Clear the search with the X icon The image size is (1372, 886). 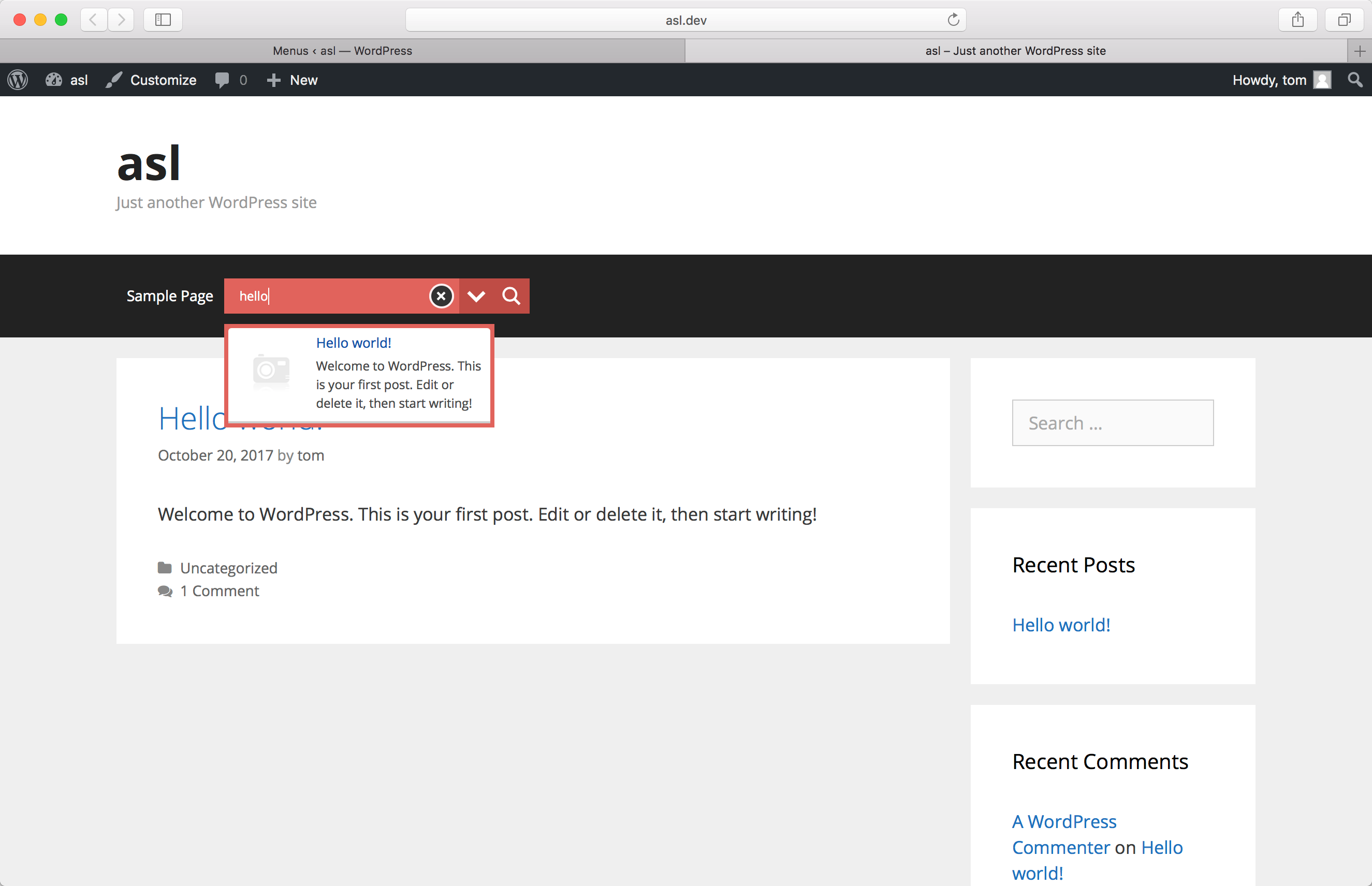click(442, 297)
